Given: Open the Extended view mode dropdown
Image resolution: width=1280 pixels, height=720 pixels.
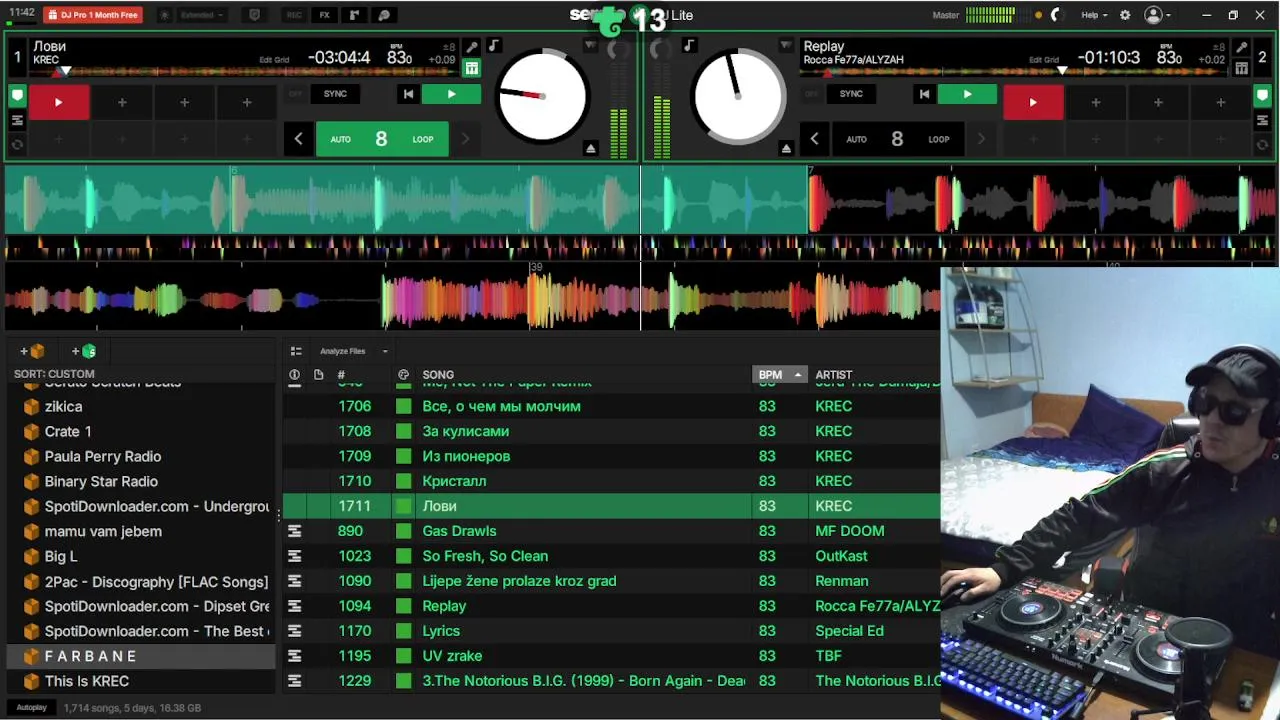Looking at the screenshot, I should coord(202,15).
